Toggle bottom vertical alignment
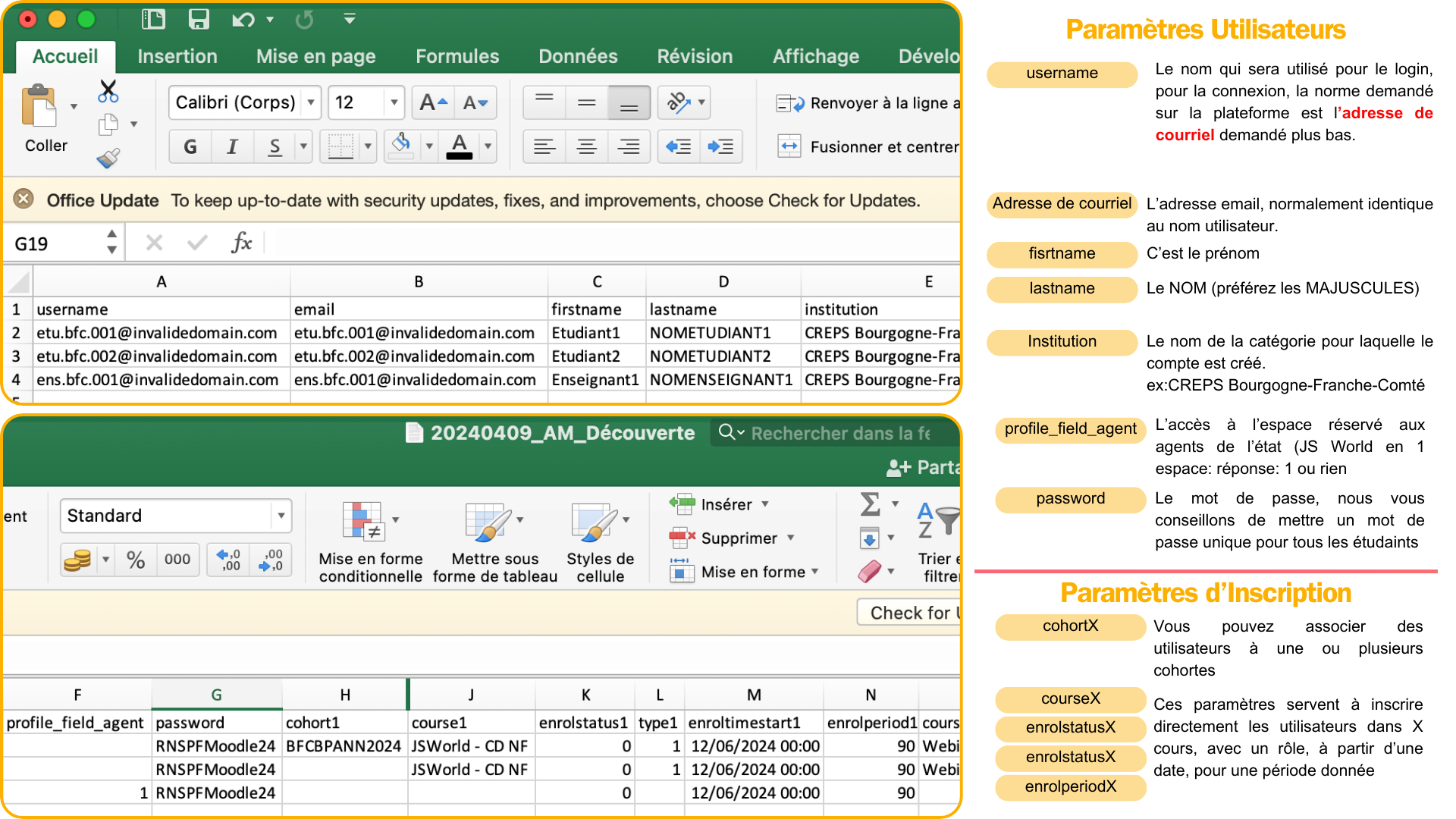The image size is (1456, 819). [x=629, y=102]
